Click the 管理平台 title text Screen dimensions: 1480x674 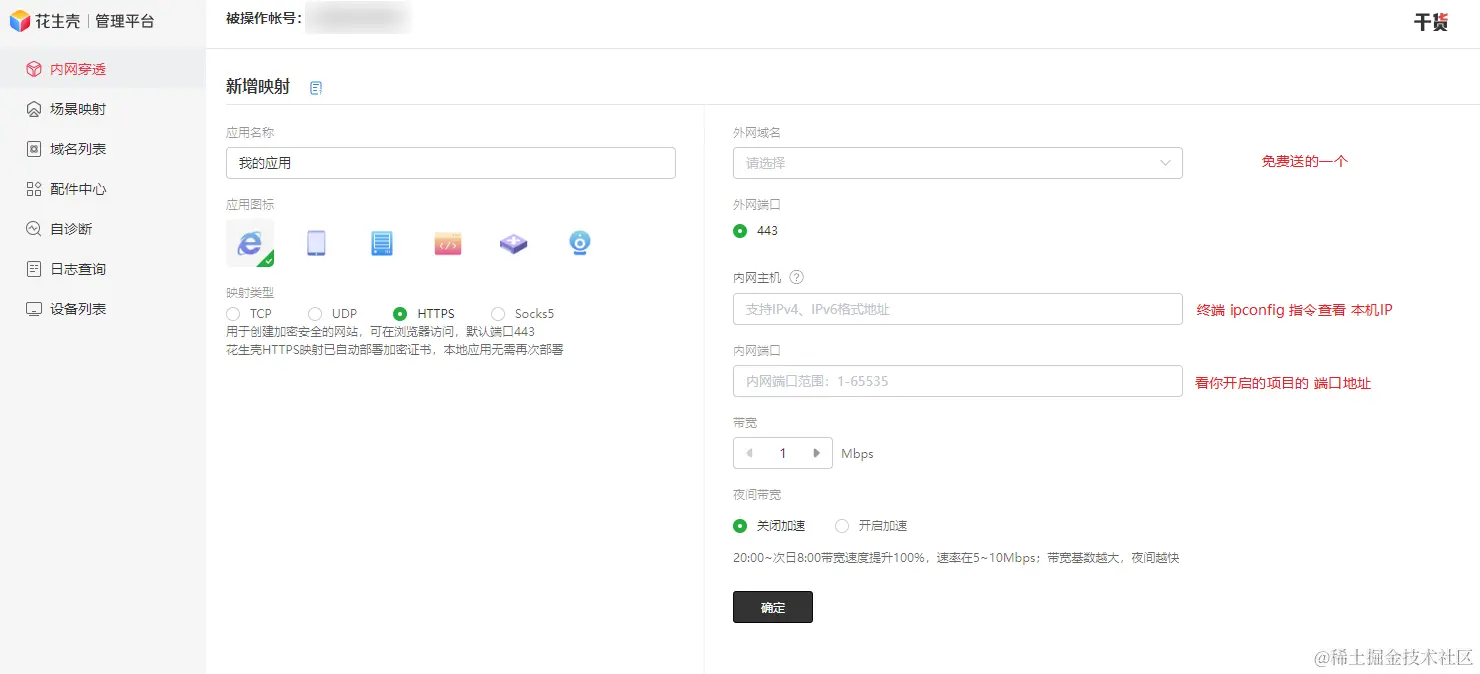(125, 20)
